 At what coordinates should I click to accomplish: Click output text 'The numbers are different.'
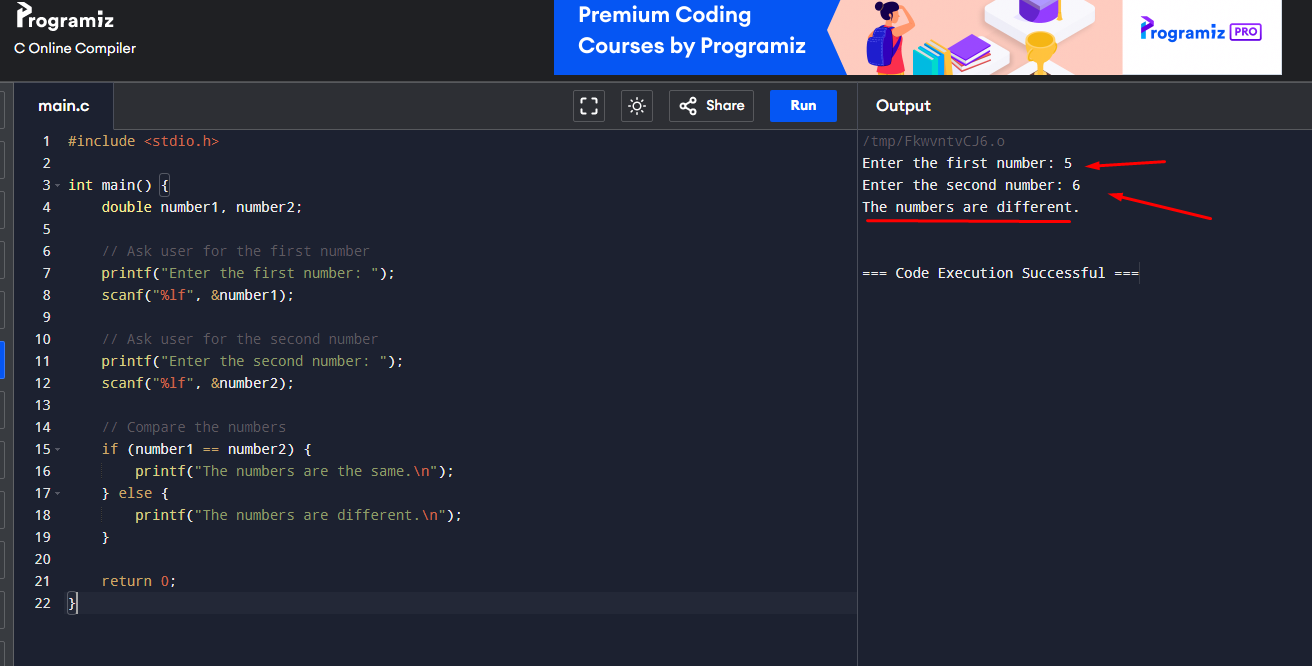pos(971,207)
